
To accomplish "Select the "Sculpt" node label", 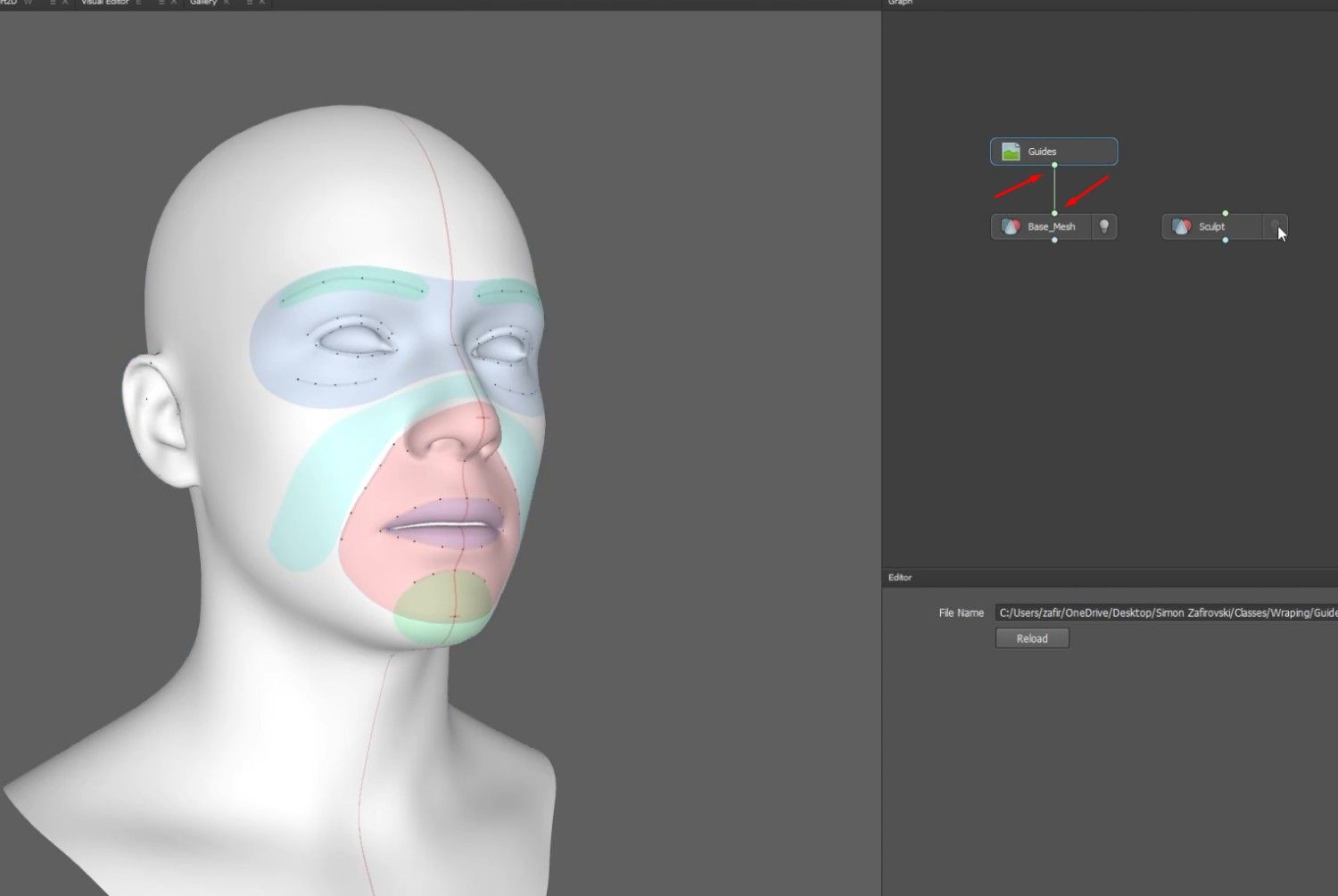I will point(1211,226).
